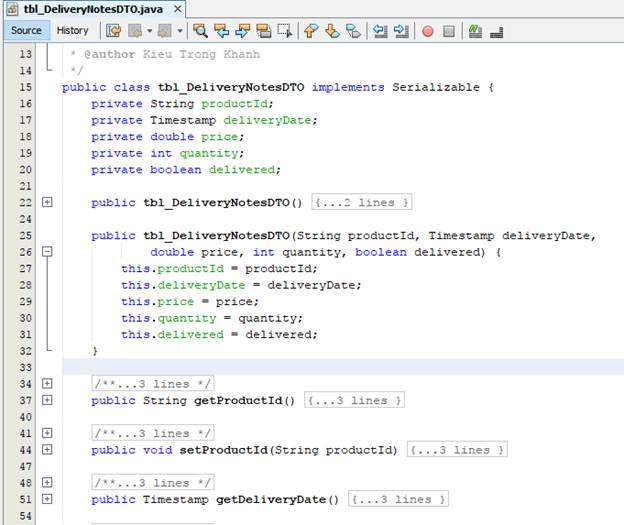
Task: Open the Forward history dropdown arrow
Action: point(180,31)
